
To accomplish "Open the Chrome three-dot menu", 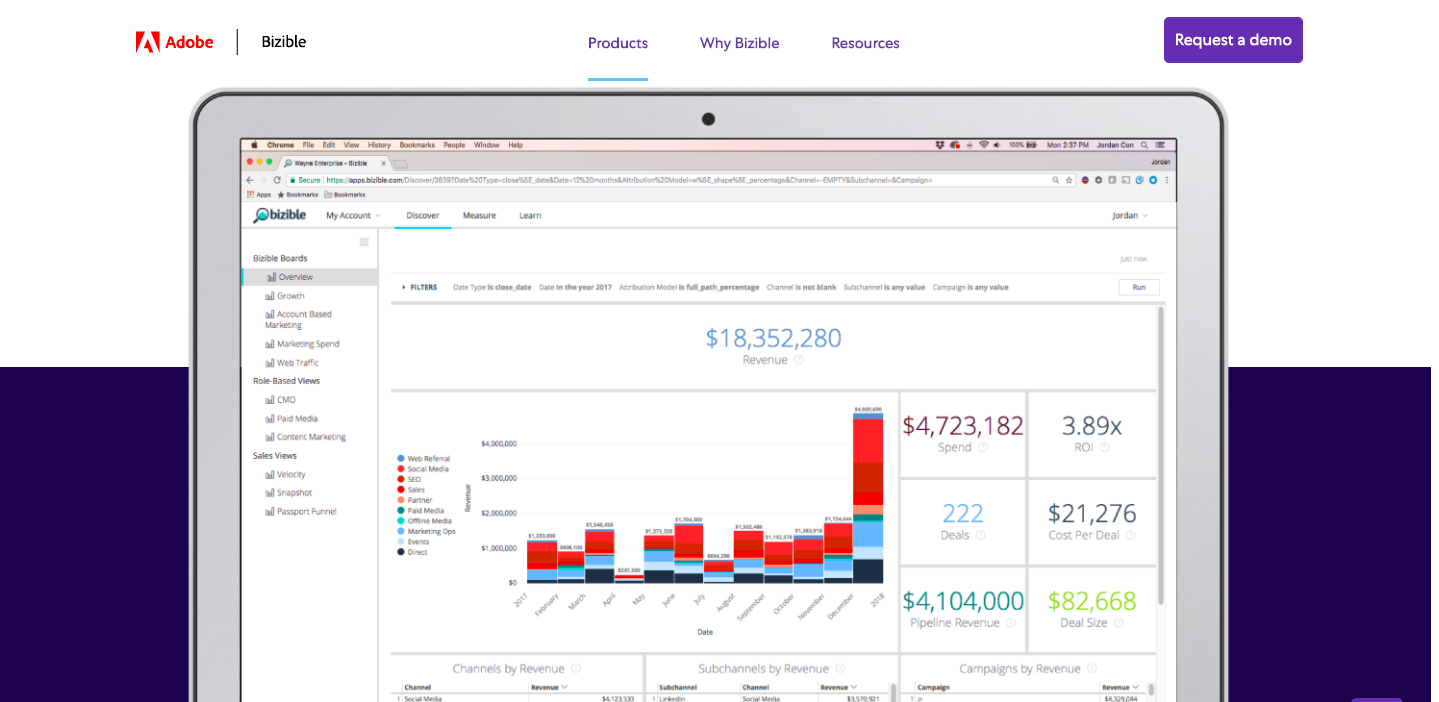I will (x=1166, y=180).
